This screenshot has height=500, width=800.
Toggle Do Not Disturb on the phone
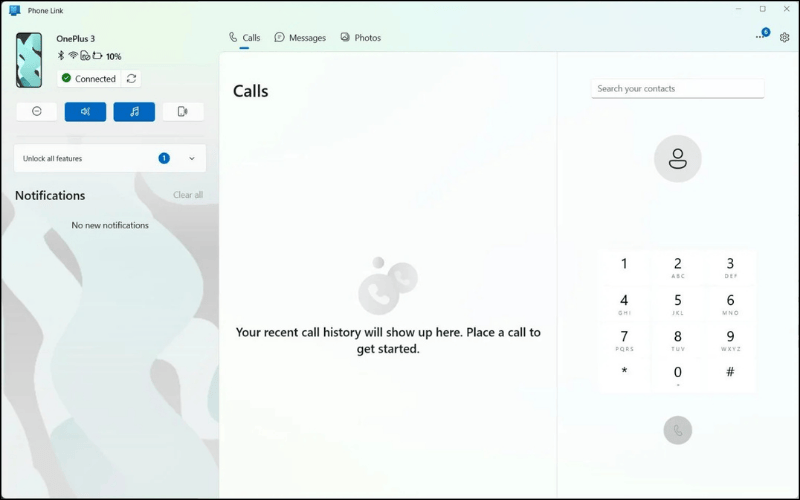pyautogui.click(x=37, y=112)
